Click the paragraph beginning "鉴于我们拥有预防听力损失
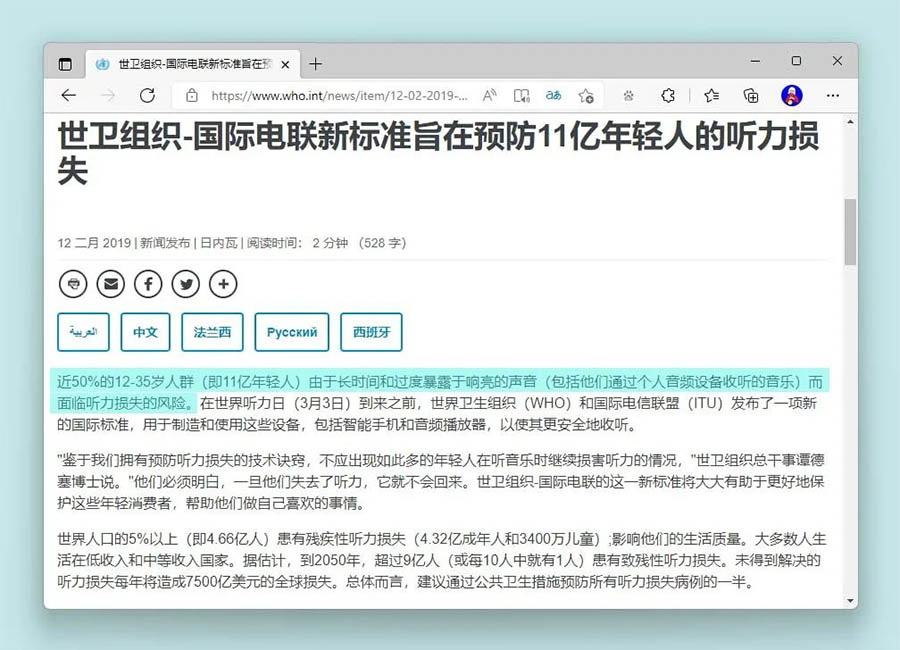Screen dimensions: 900x650 [x=440, y=482]
